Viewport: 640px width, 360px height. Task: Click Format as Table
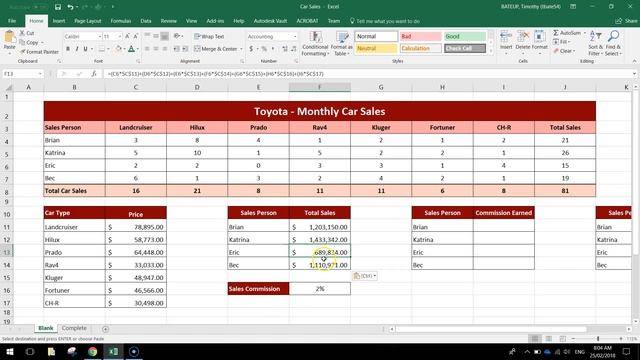tap(341, 44)
